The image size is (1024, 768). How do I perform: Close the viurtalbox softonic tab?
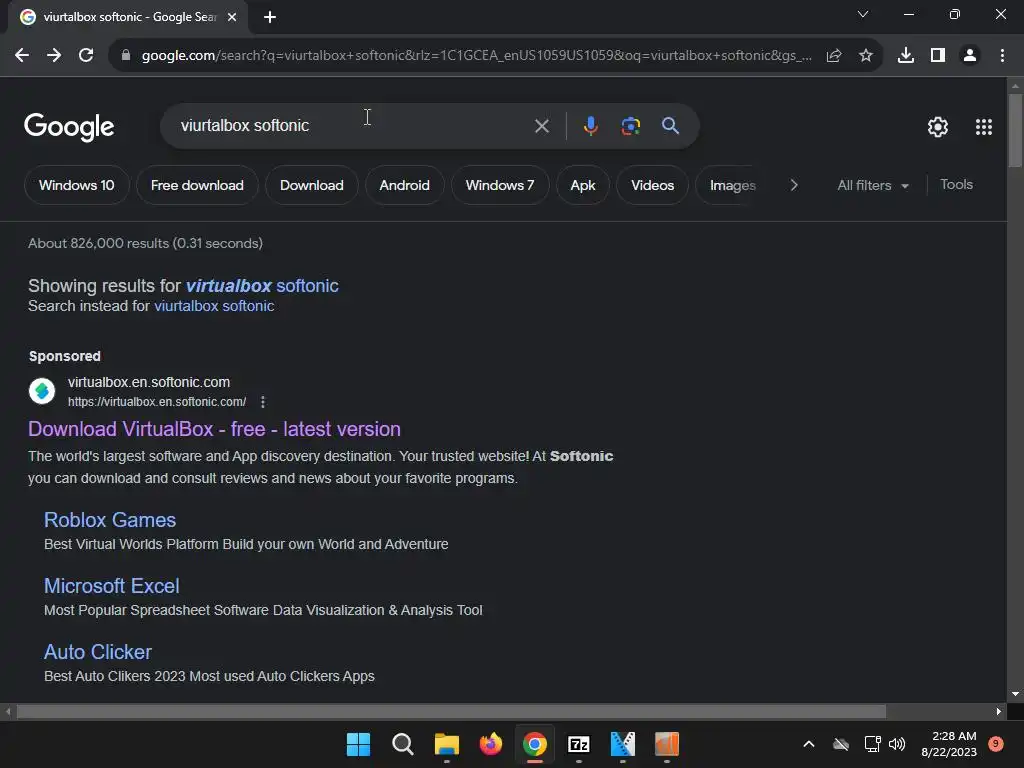[x=232, y=17]
